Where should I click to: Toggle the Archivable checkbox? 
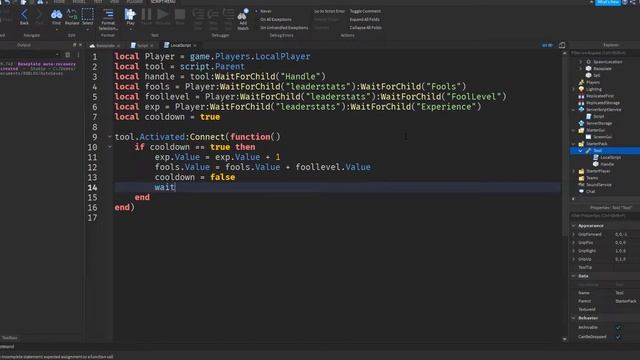pos(618,327)
